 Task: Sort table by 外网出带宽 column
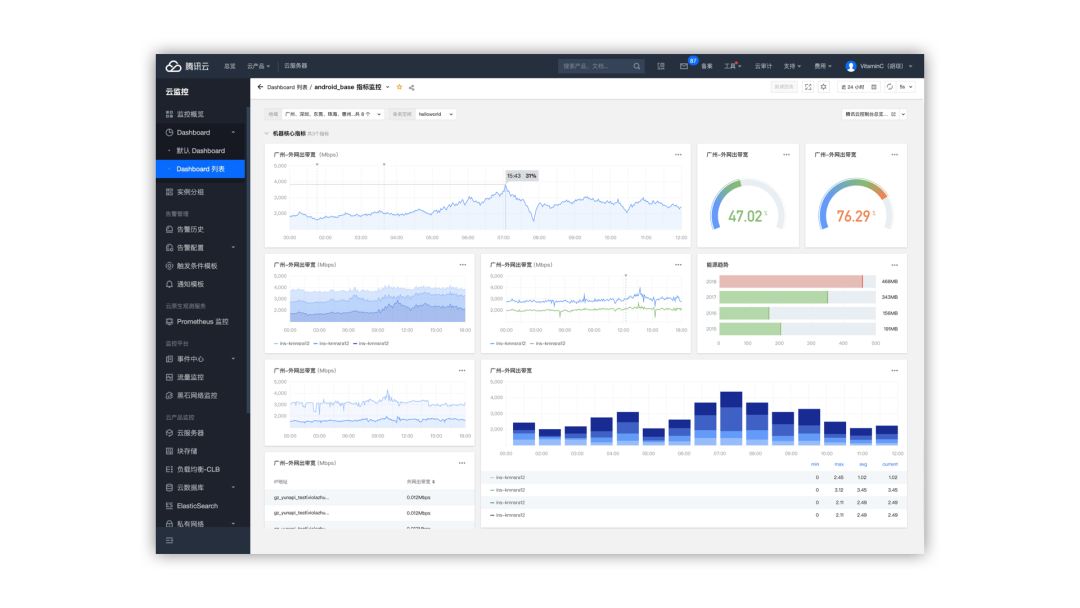coord(420,482)
